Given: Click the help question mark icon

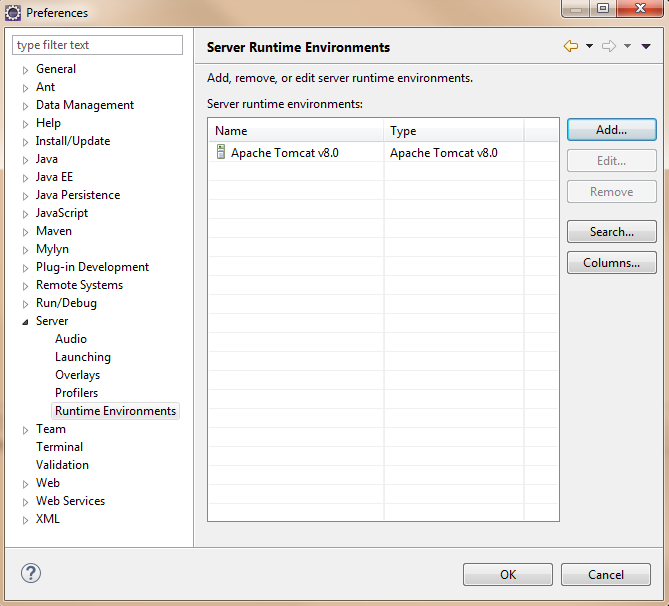Looking at the screenshot, I should tap(31, 573).
